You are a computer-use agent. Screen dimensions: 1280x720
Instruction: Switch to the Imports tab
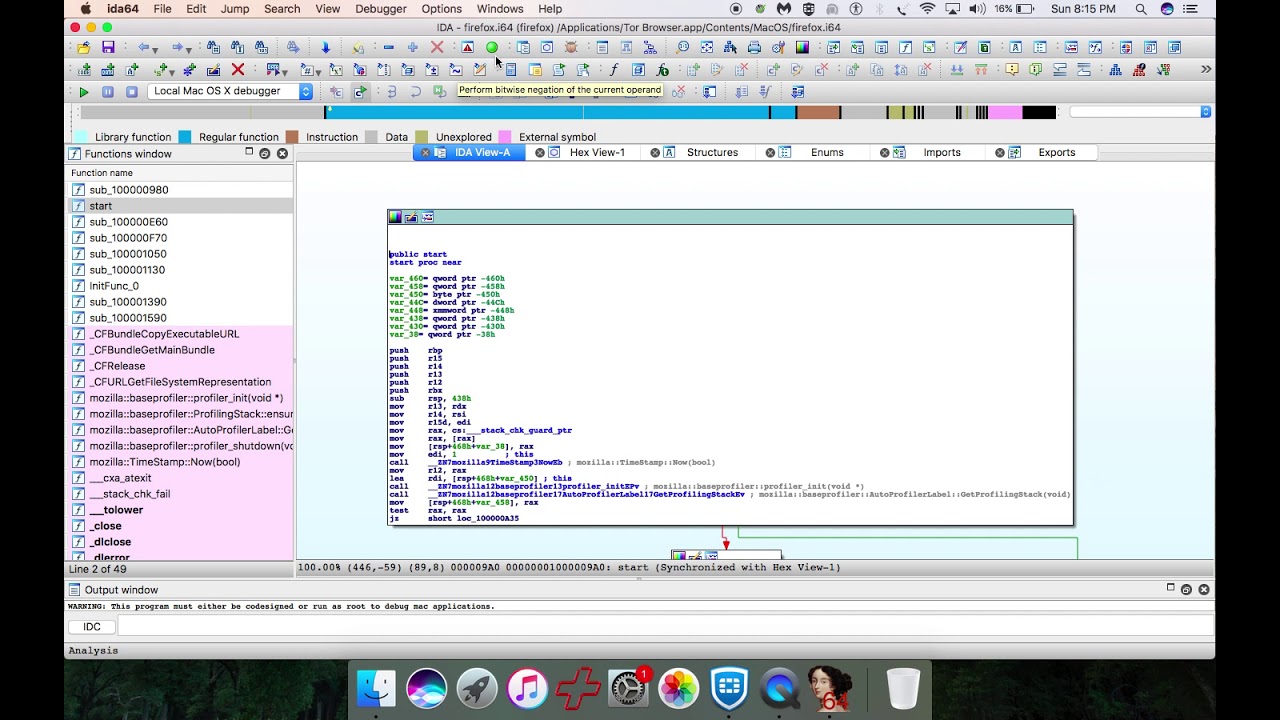[942, 152]
